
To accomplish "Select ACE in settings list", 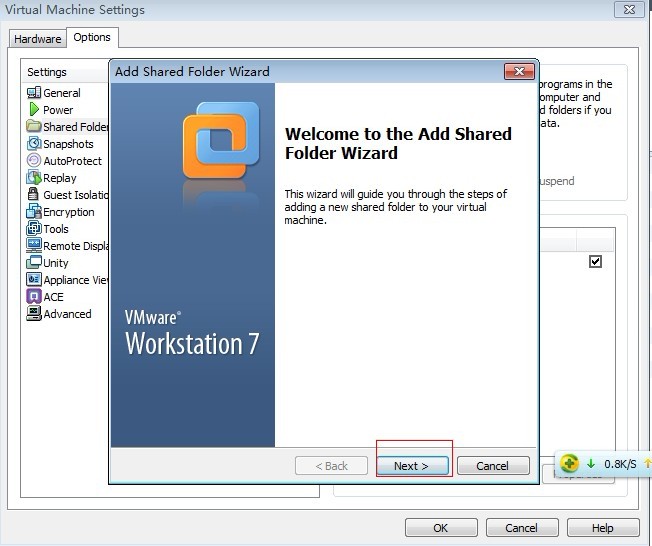I will (x=54, y=297).
